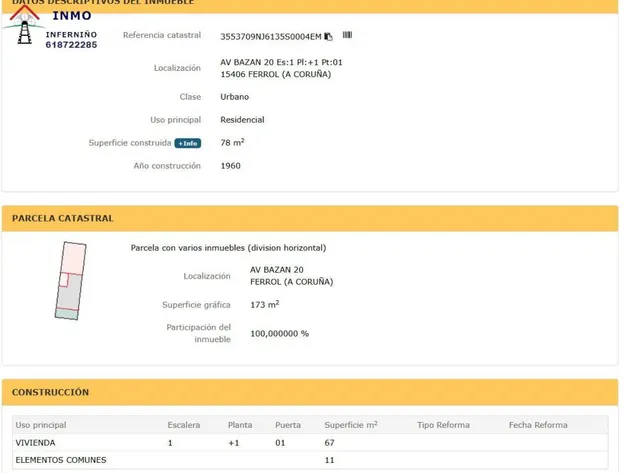Click the Tipo Reforma column header
Viewport: 640px width, 473px height.
click(443, 425)
